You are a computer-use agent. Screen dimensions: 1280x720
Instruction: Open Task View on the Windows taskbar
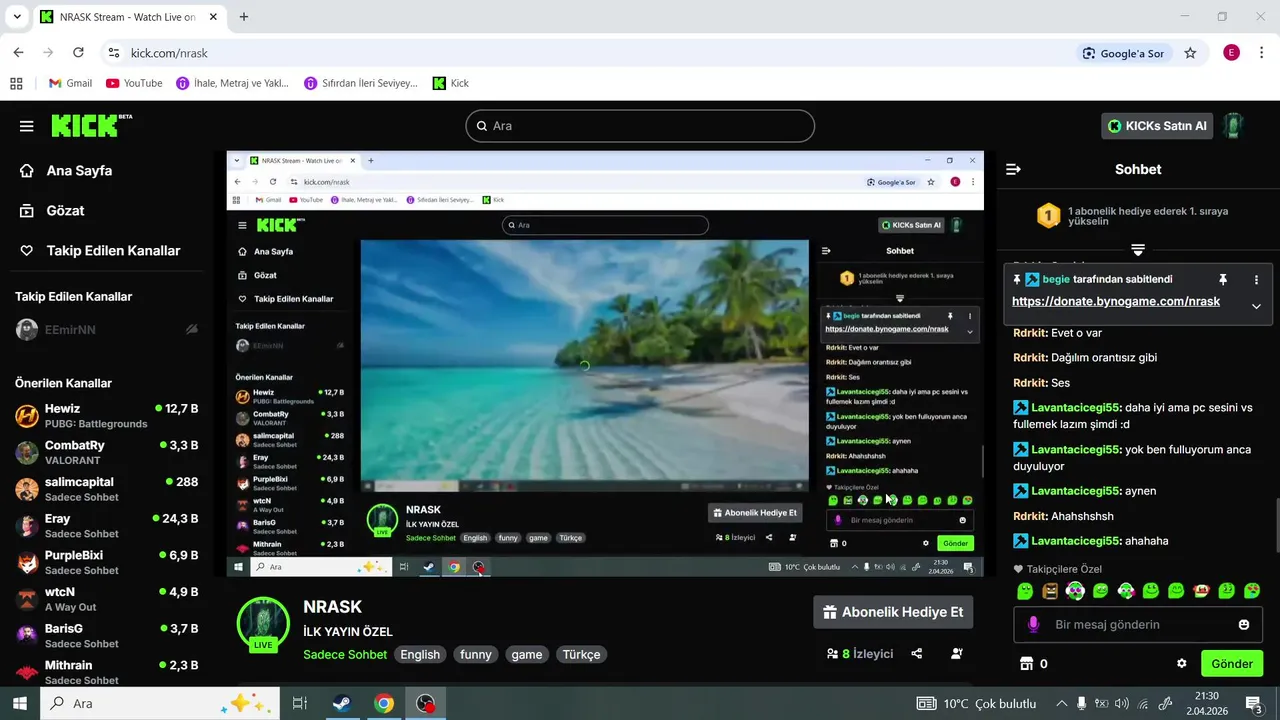click(299, 703)
